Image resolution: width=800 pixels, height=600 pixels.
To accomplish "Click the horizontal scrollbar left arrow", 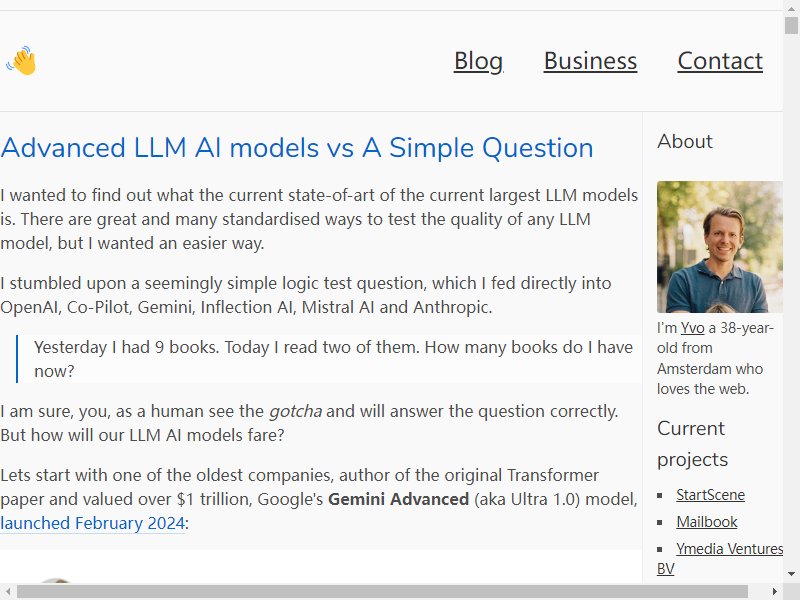I will tap(8, 592).
